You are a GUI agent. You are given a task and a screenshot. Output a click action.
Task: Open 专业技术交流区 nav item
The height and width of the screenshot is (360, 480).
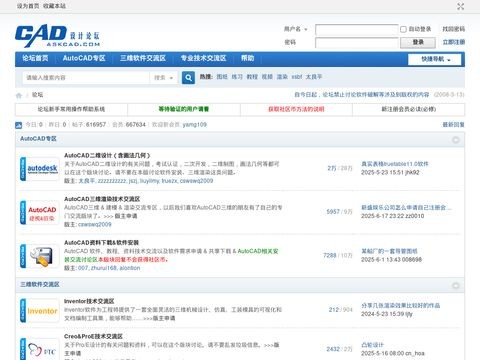203,58
